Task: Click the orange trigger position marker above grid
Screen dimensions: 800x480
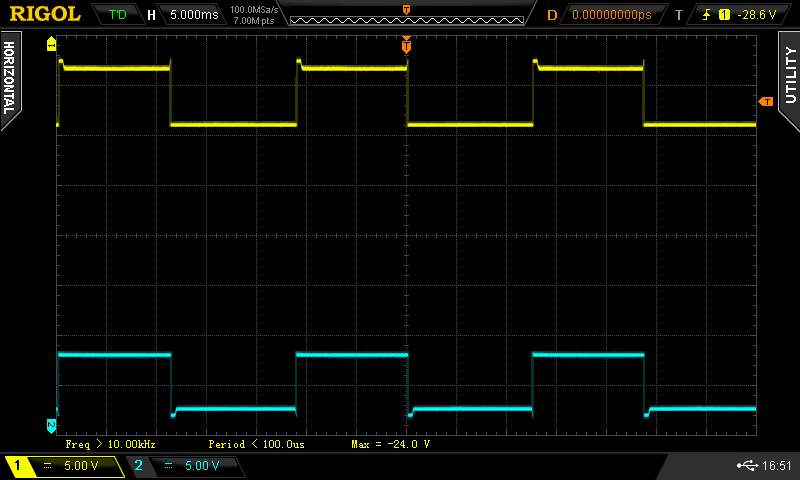Action: point(406,44)
